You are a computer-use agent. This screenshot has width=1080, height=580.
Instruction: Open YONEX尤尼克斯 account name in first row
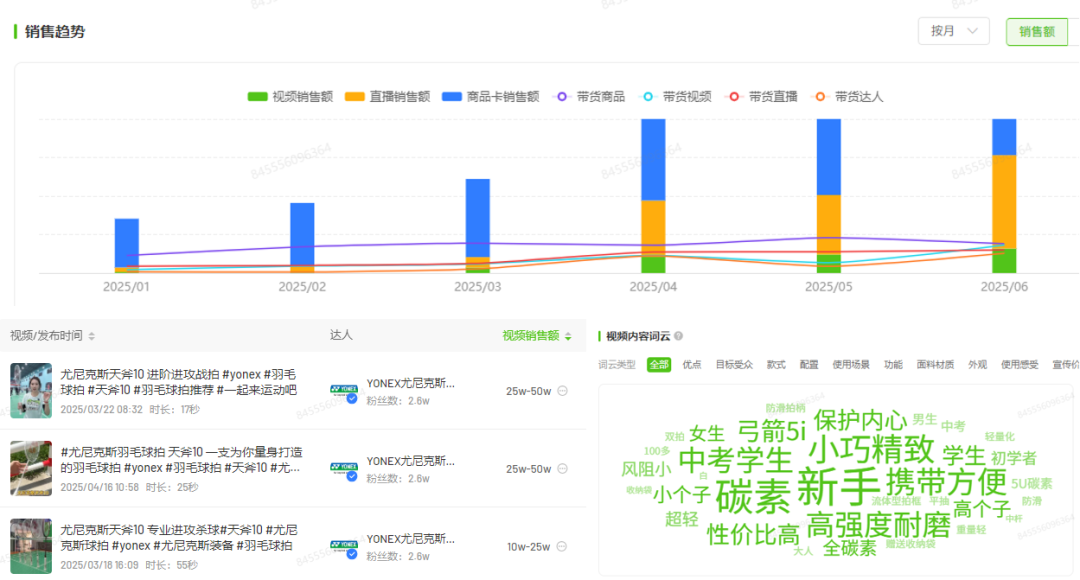click(x=411, y=384)
